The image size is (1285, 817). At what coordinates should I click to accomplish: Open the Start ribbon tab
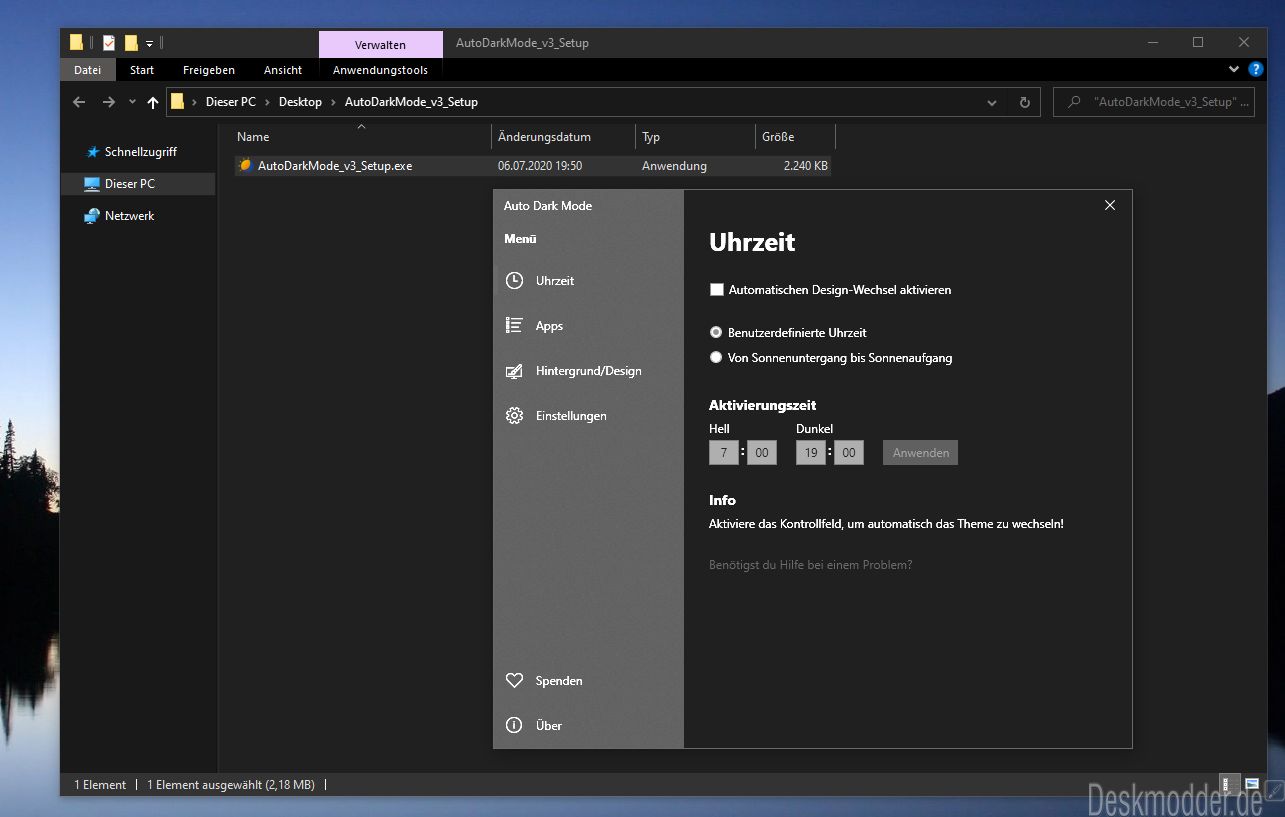point(142,70)
